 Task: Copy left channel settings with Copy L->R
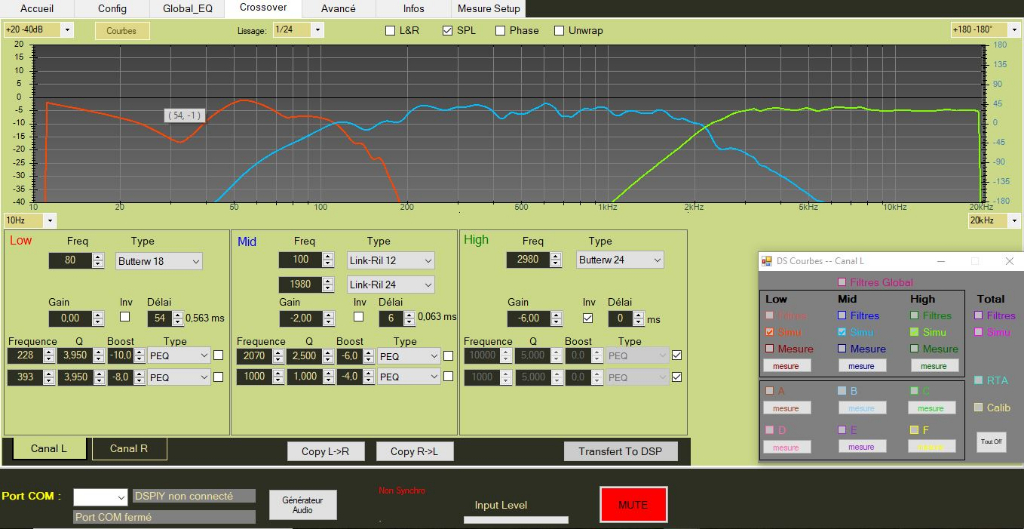(325, 451)
